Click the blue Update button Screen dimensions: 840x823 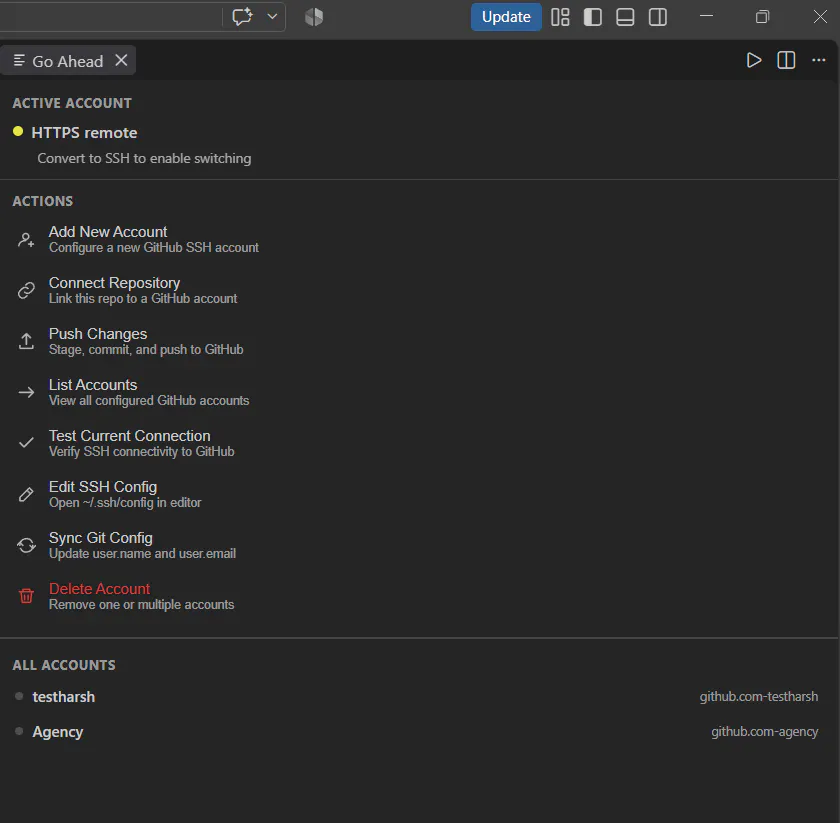tap(506, 17)
